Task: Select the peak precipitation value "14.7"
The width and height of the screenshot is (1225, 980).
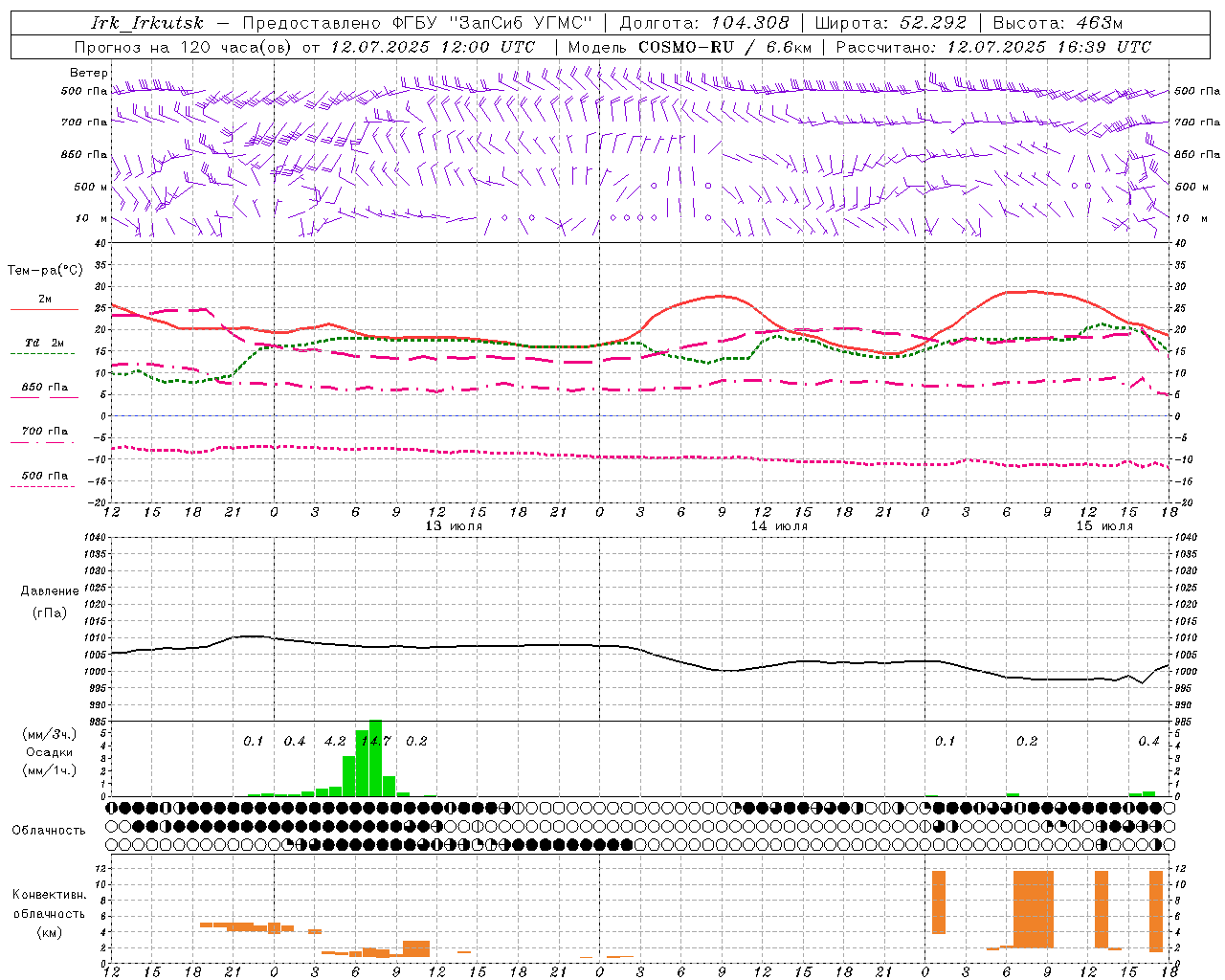Action: pos(375,741)
